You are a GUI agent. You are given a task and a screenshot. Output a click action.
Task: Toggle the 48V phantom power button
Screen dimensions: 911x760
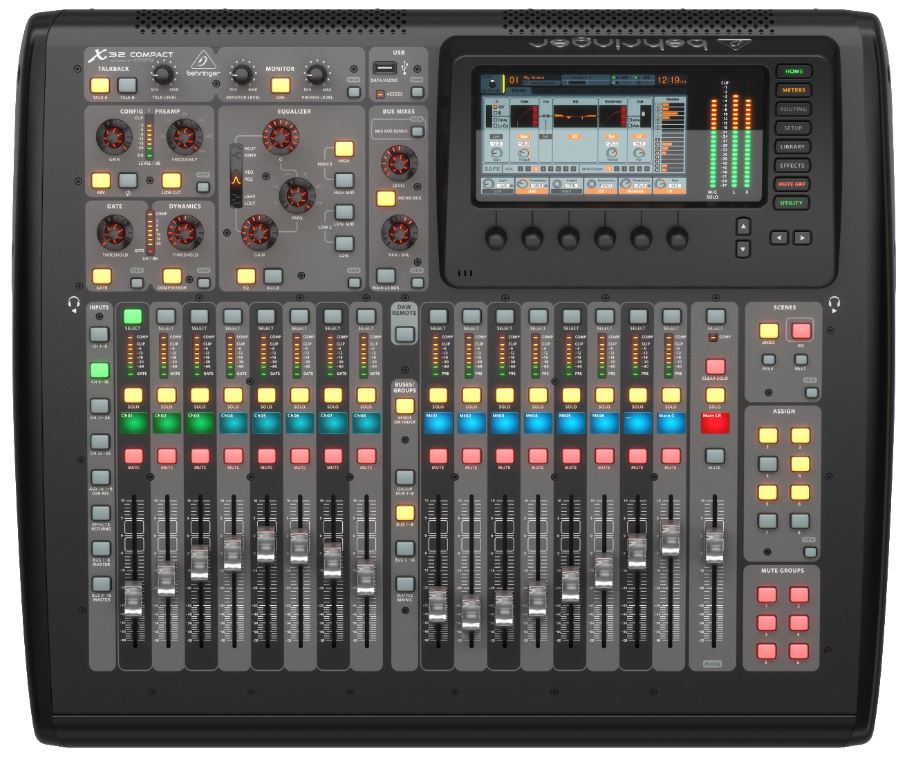101,180
